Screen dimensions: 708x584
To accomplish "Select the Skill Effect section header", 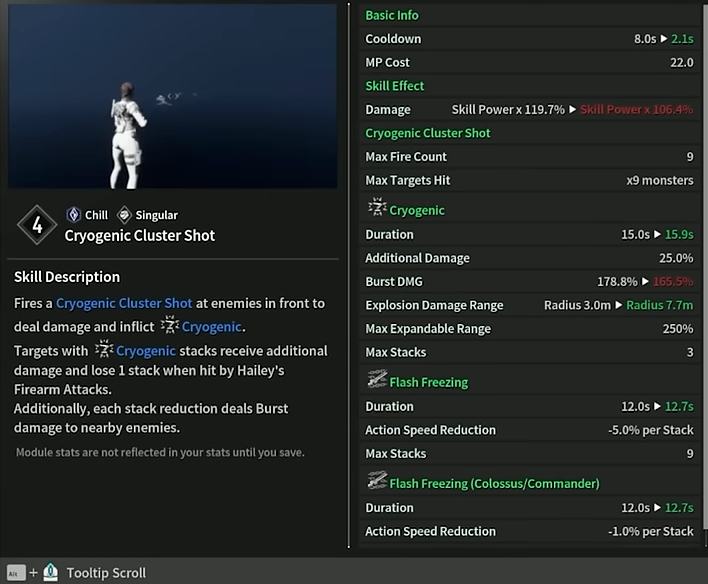I will coord(395,86).
